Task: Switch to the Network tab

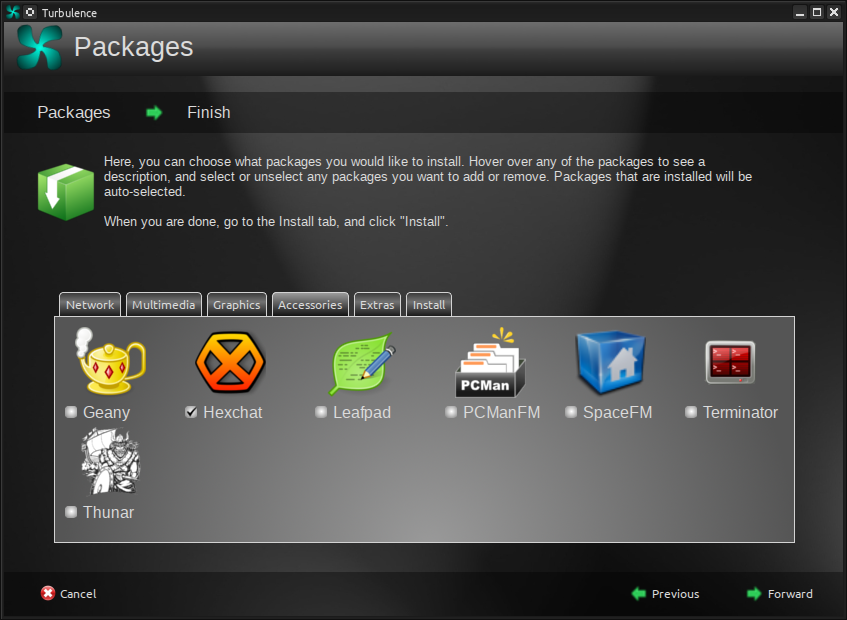Action: pos(90,305)
